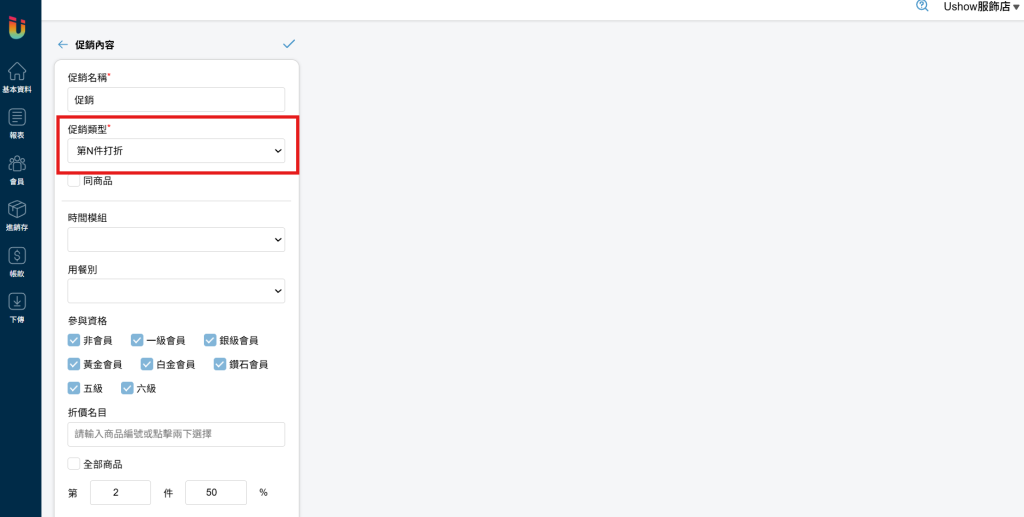Open the 時間模組 dropdown

click(x=176, y=240)
